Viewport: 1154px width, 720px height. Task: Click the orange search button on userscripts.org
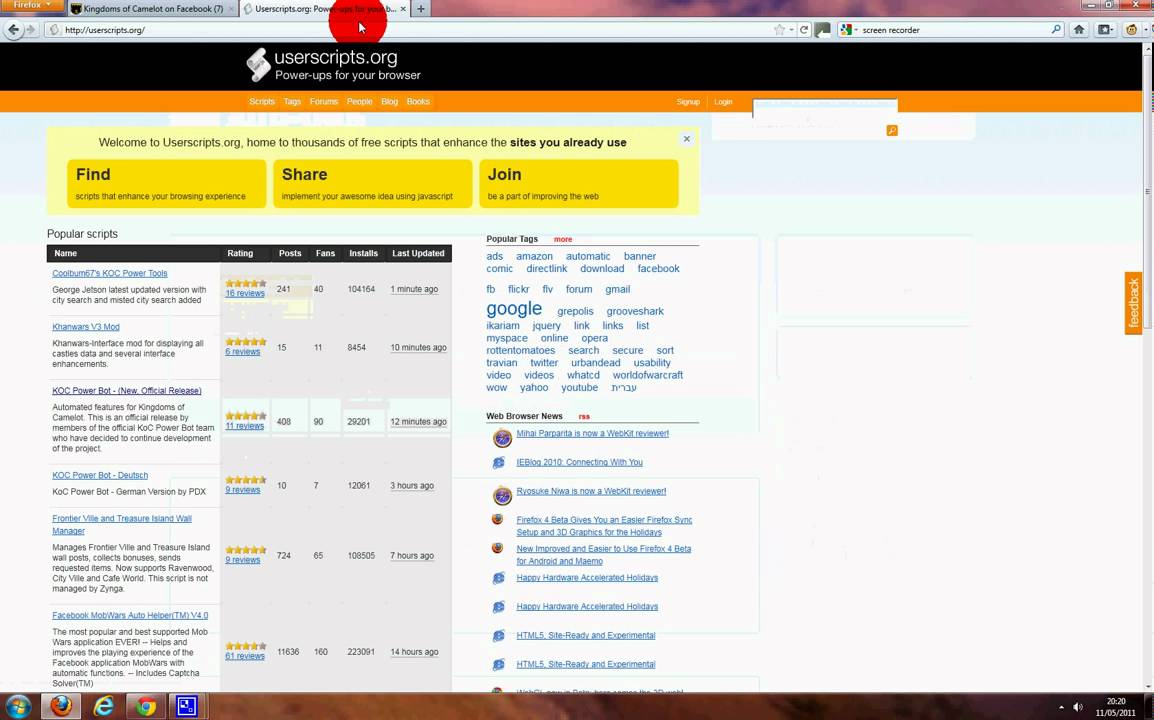tap(892, 130)
